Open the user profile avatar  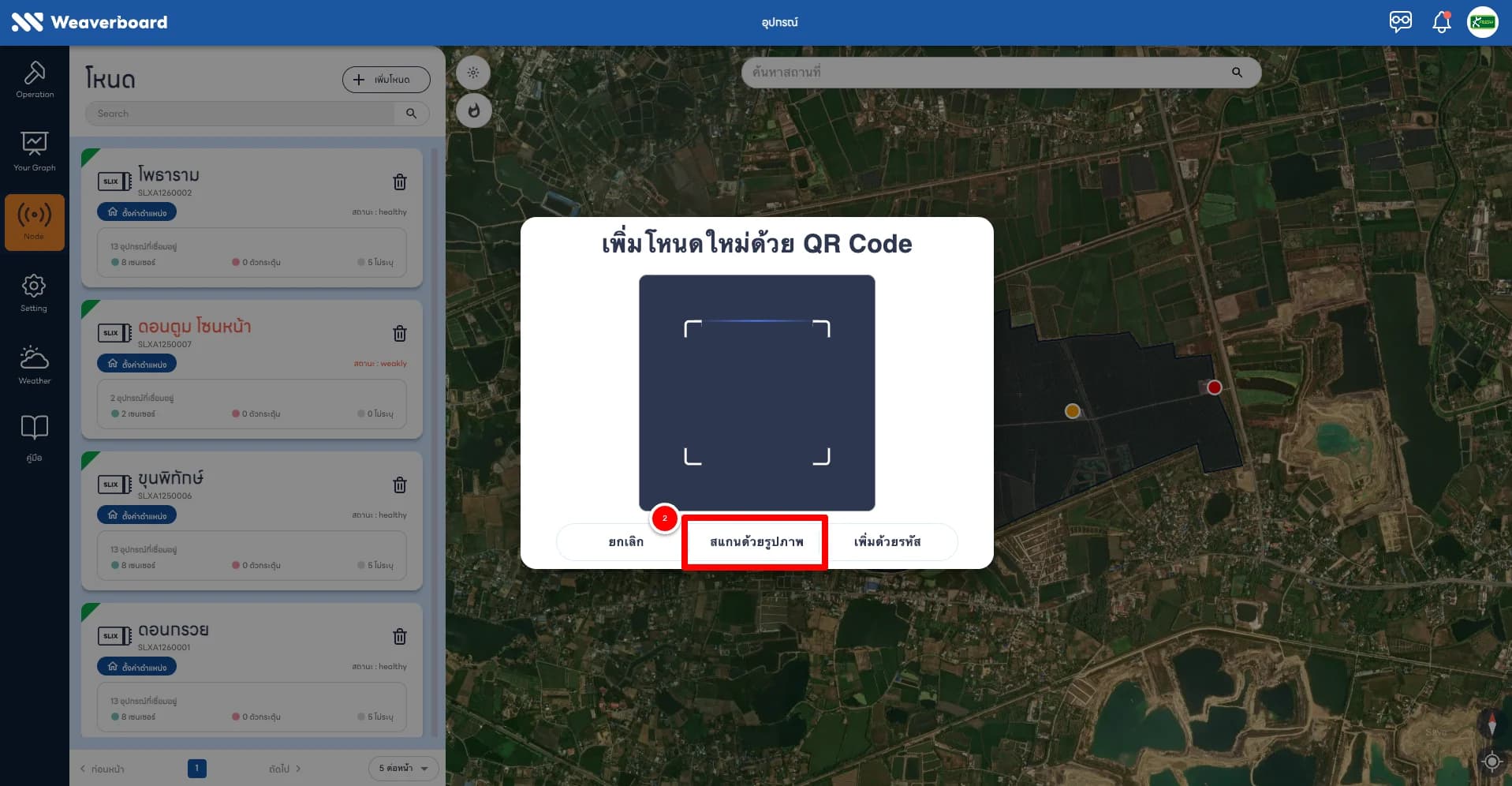click(1483, 21)
